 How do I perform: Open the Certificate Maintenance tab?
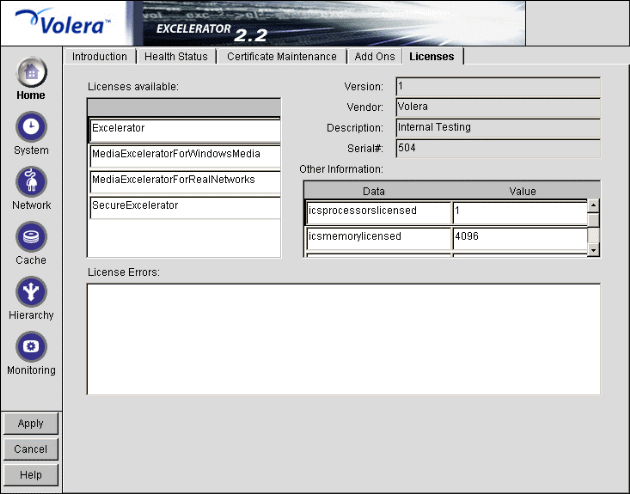pyautogui.click(x=282, y=57)
